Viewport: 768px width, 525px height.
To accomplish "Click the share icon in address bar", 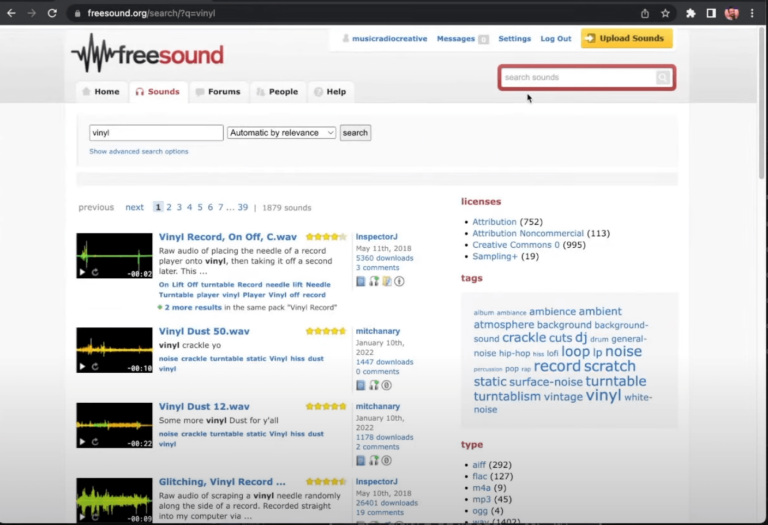I will click(x=645, y=13).
